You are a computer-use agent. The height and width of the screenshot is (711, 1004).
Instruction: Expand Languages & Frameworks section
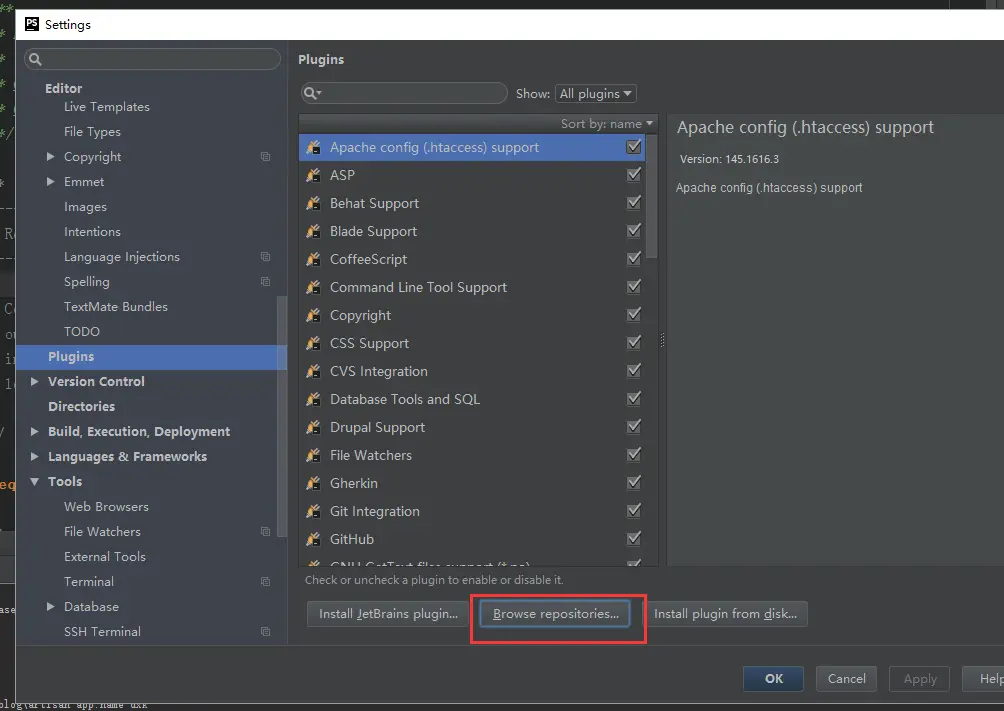pos(35,456)
